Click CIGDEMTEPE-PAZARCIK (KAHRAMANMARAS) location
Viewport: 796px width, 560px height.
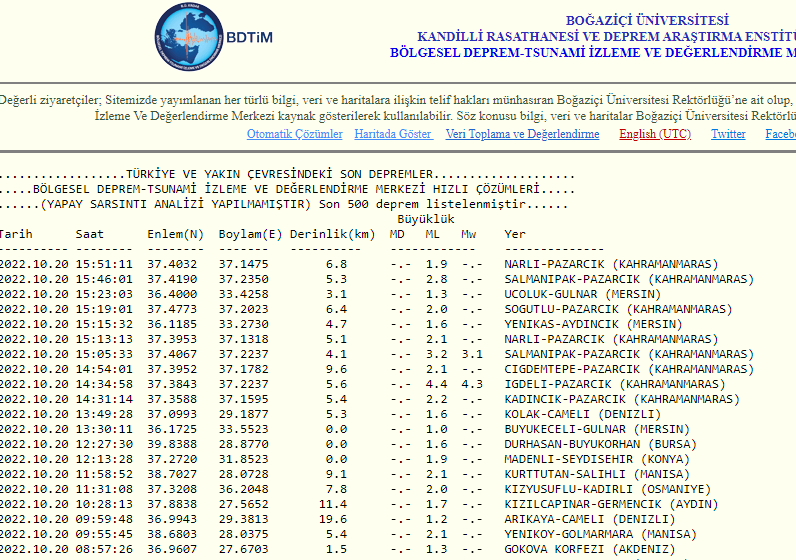(629, 369)
